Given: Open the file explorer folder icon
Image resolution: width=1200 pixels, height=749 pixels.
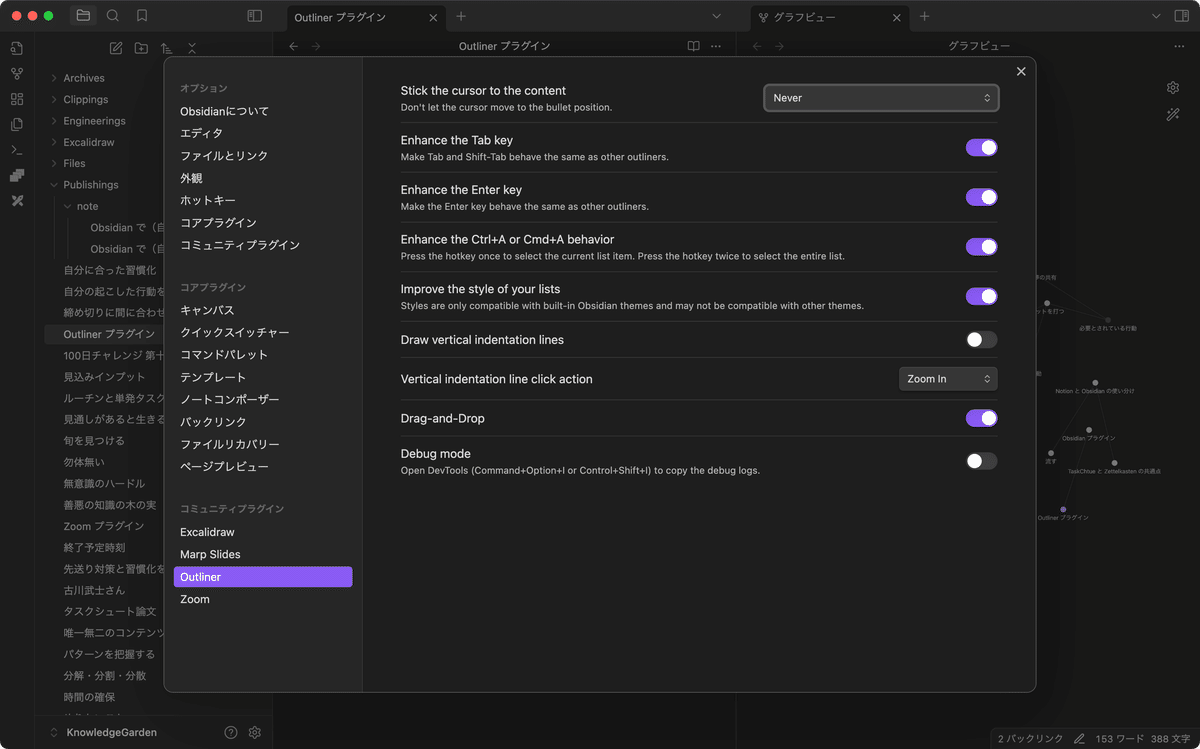Looking at the screenshot, I should pyautogui.click(x=83, y=16).
